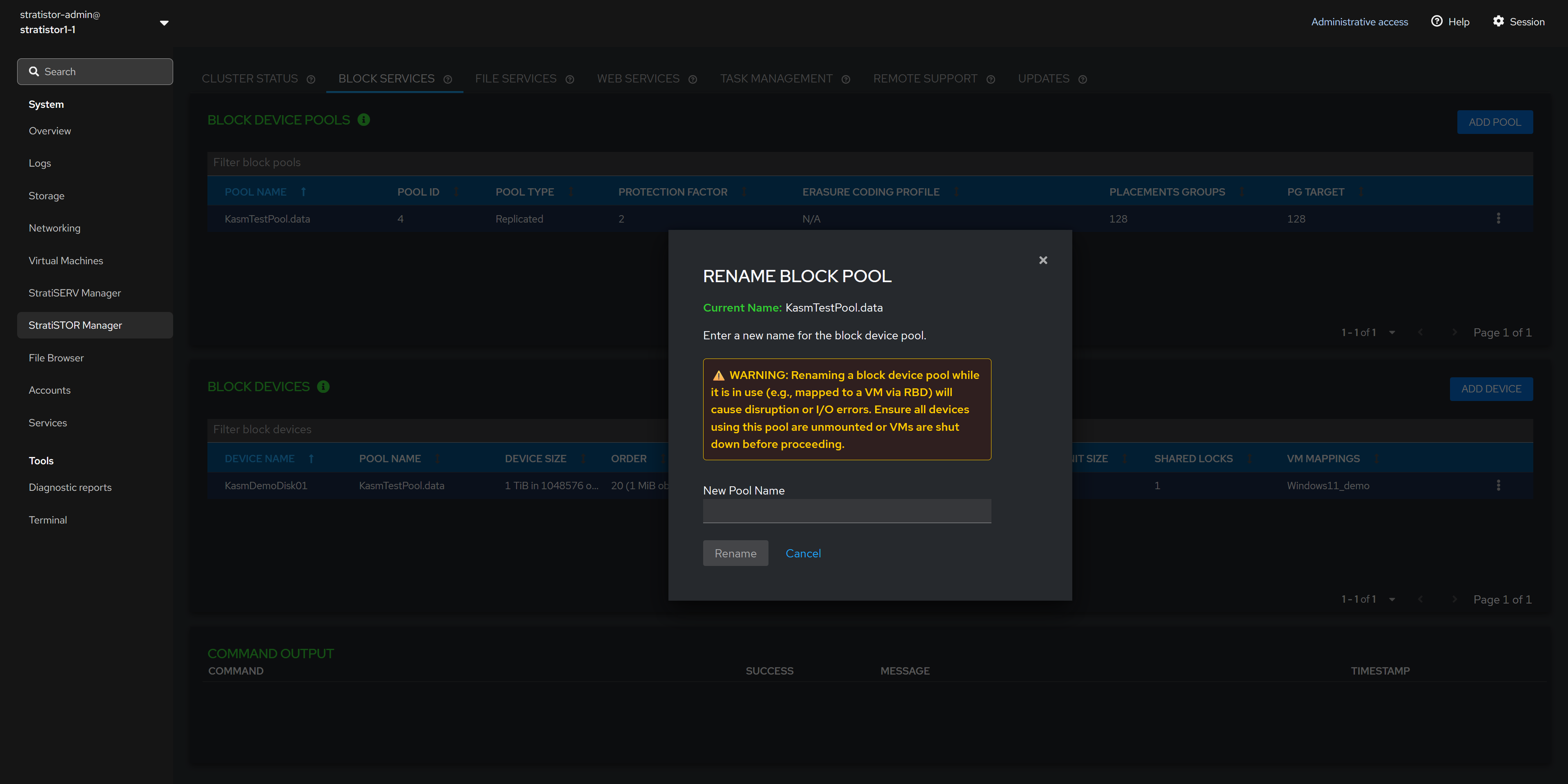The width and height of the screenshot is (1568, 784).
Task: Click the Cancel link in dialog
Action: 803,553
